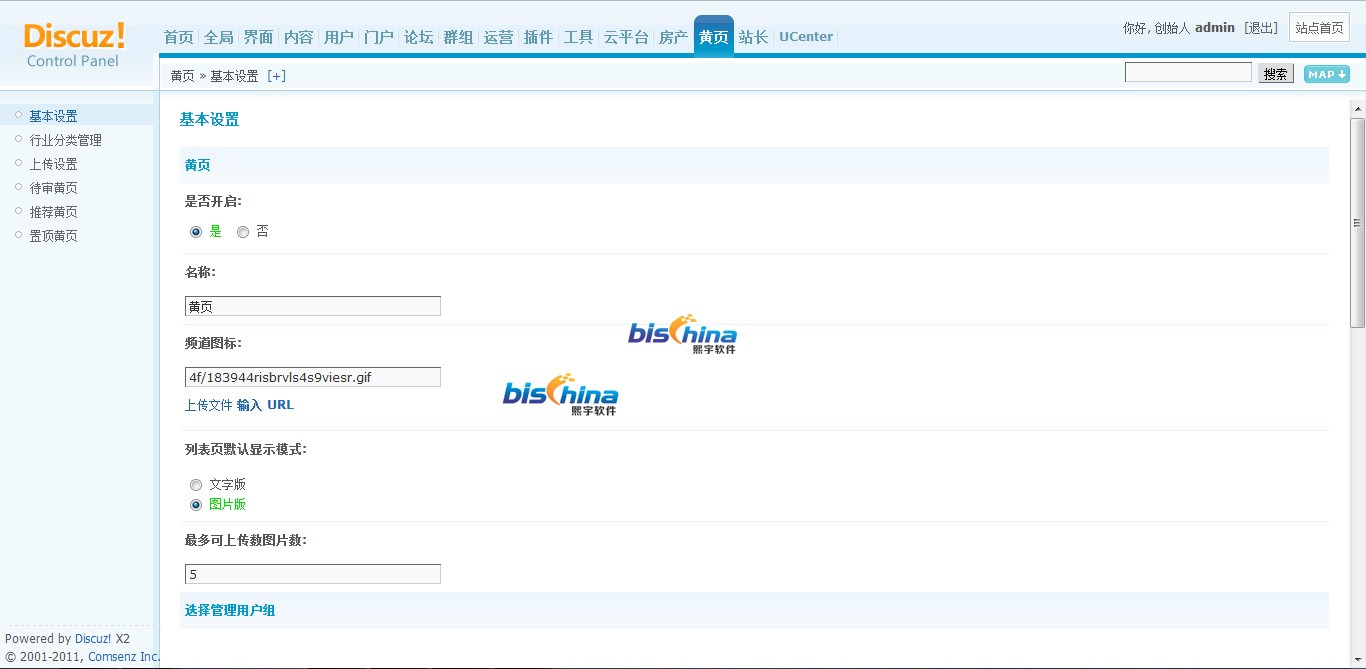Open the MAP navigation button
1366x669 pixels.
tap(1326, 74)
